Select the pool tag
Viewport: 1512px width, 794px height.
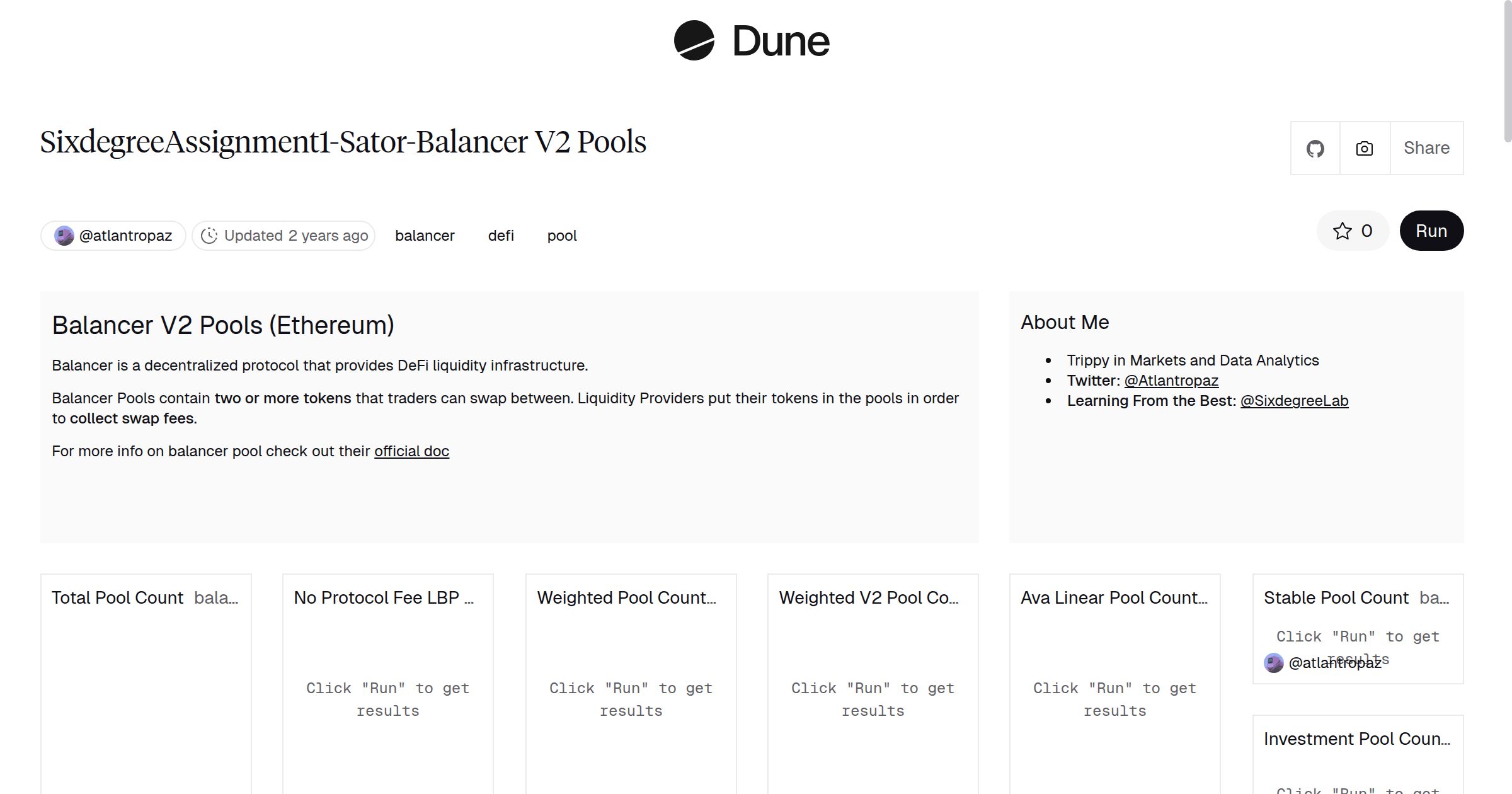coord(561,236)
